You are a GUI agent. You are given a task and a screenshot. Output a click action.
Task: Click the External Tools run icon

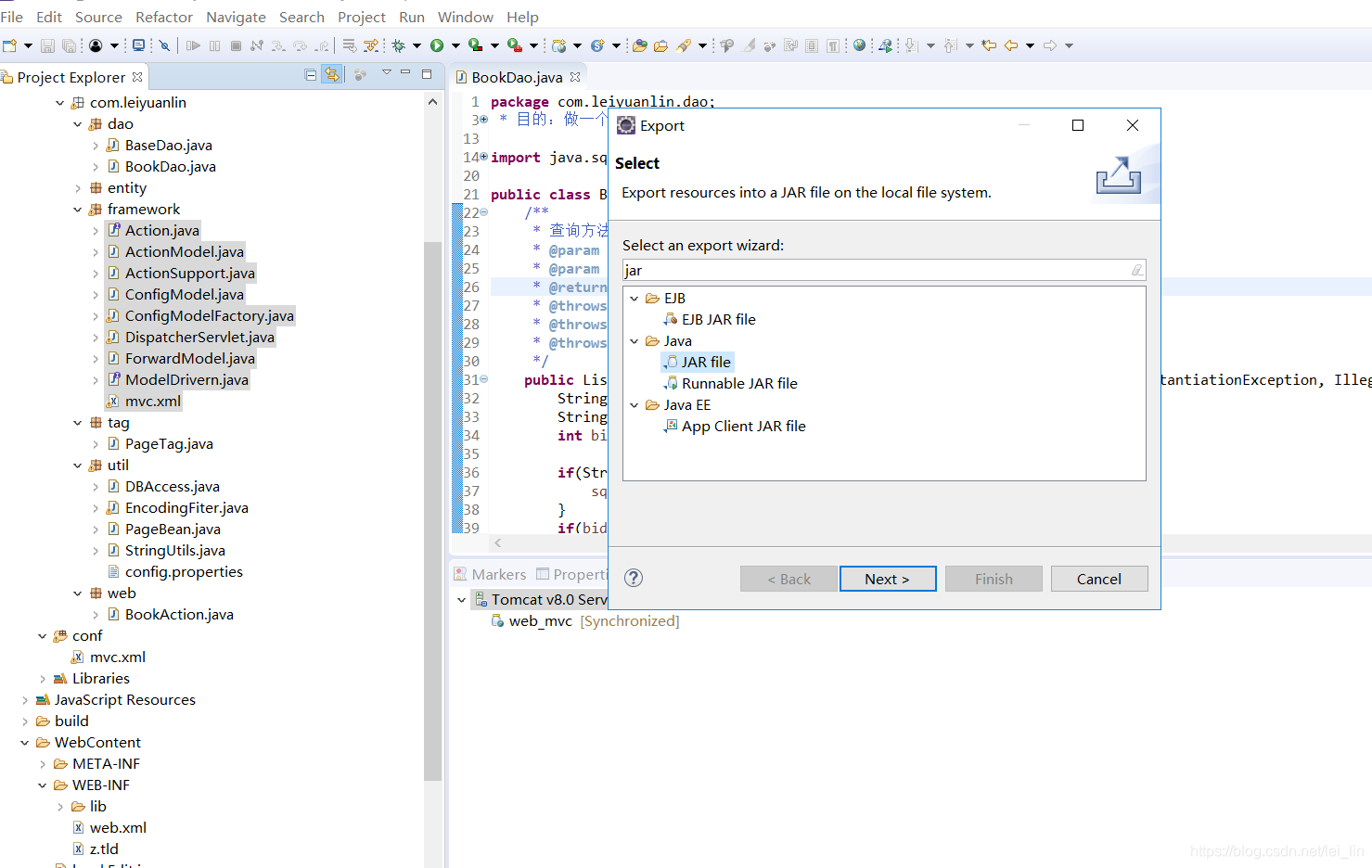[514, 45]
